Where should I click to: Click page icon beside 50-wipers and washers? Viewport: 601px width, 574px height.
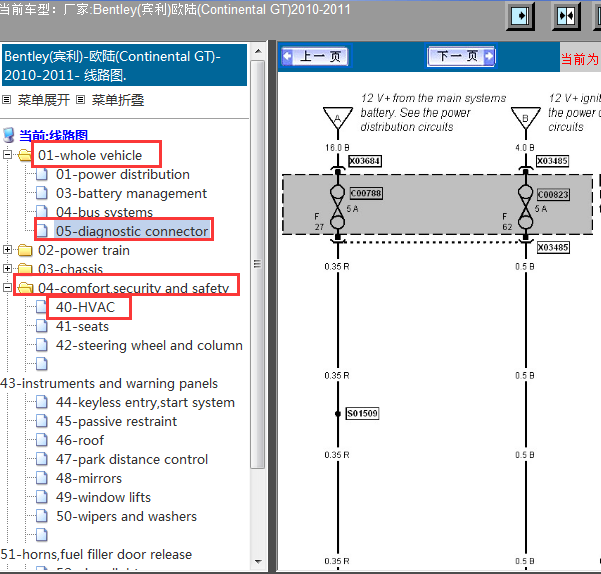pyautogui.click(x=42, y=516)
